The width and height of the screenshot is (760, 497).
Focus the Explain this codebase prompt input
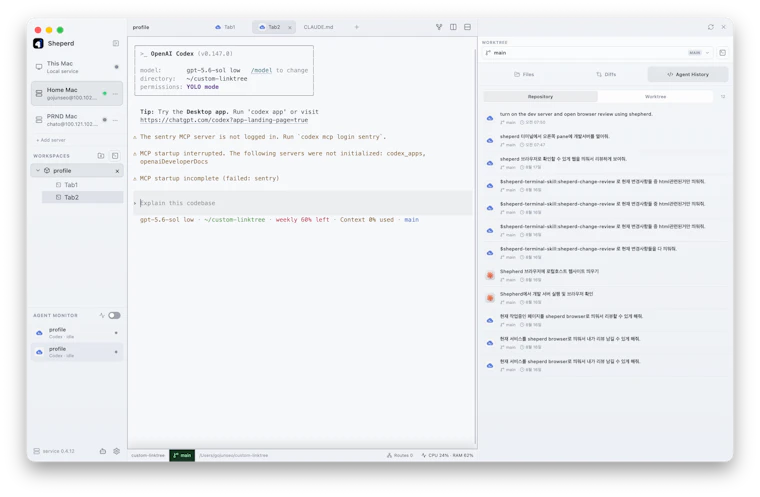pos(303,203)
